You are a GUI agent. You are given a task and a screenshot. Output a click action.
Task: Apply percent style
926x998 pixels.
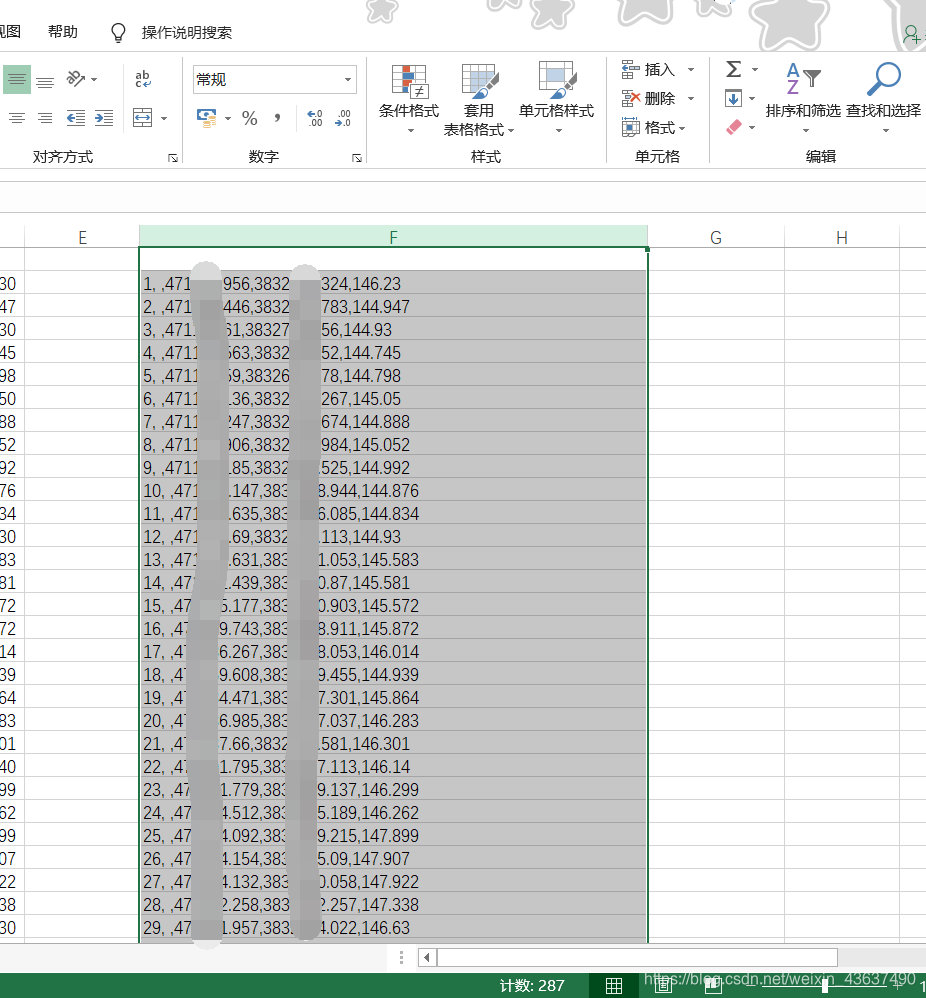click(249, 118)
